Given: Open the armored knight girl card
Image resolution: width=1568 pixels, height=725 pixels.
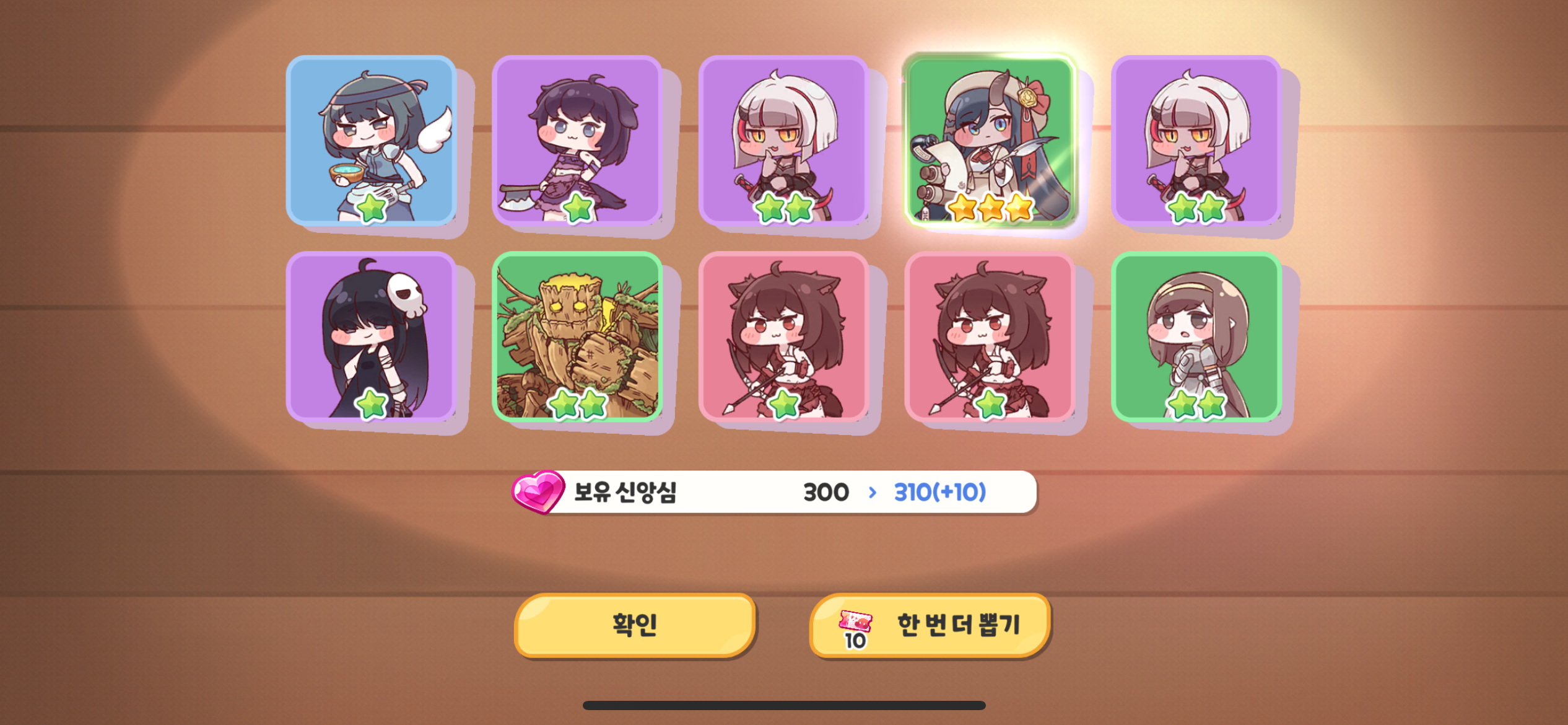Looking at the screenshot, I should (x=1196, y=336).
